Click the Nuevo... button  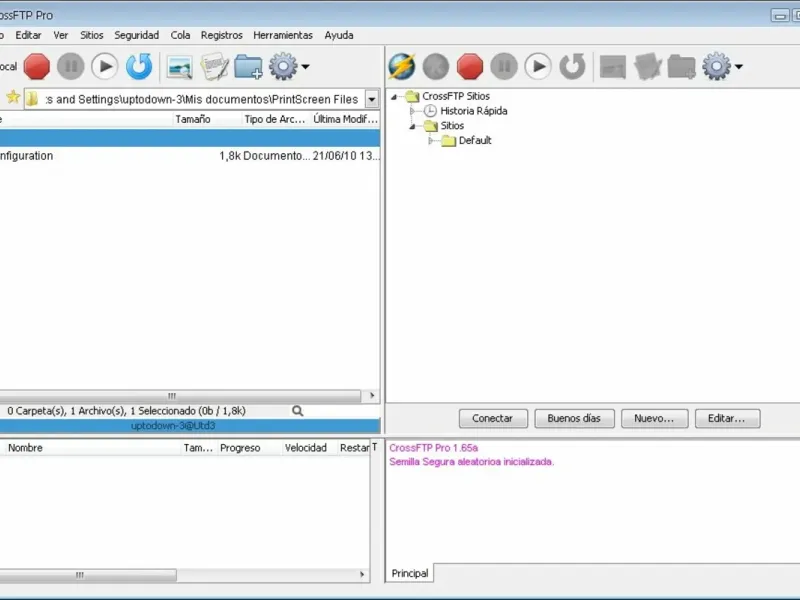click(x=654, y=418)
